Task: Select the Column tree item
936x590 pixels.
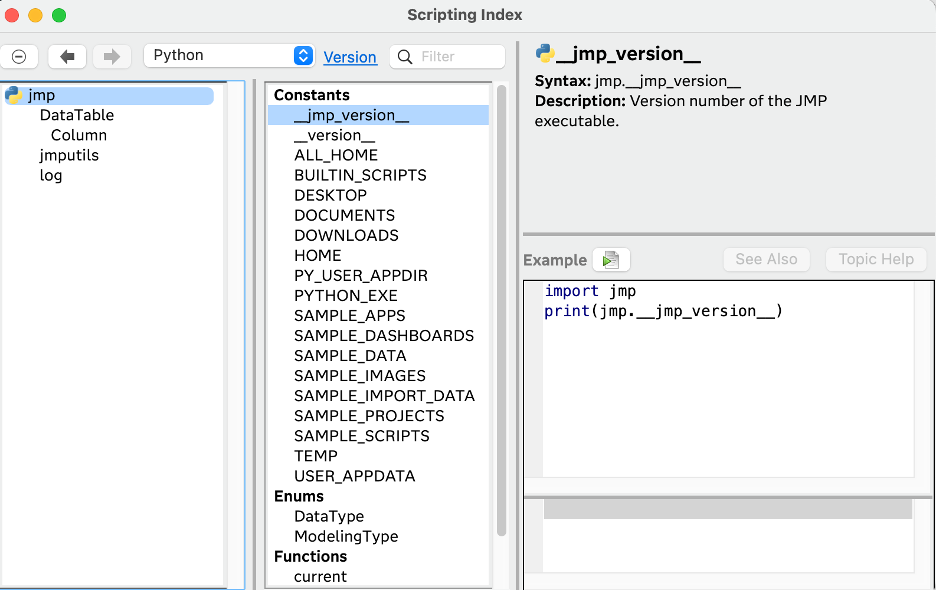Action: click(x=79, y=135)
